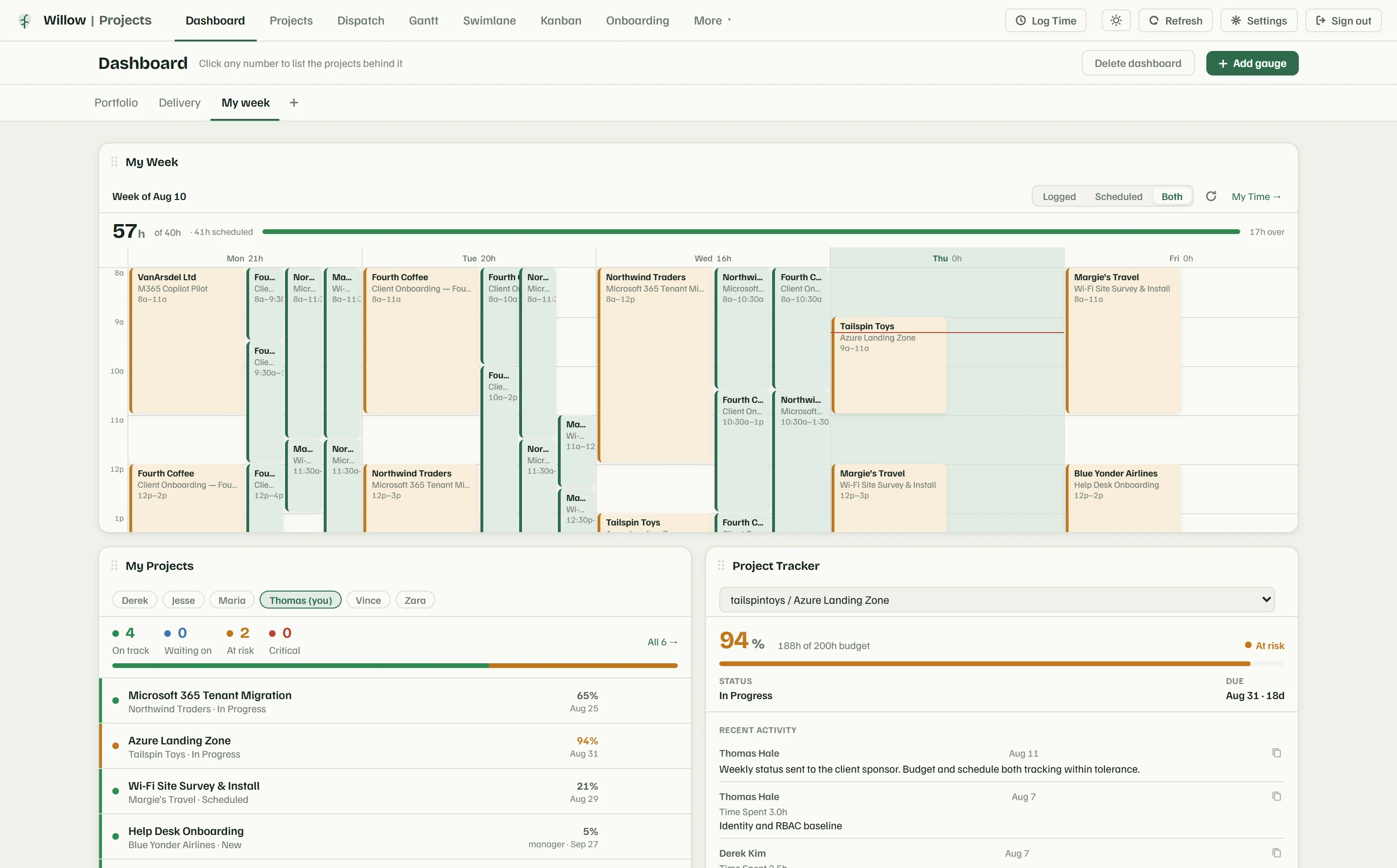Click the weekly hours progress bar

click(751, 232)
